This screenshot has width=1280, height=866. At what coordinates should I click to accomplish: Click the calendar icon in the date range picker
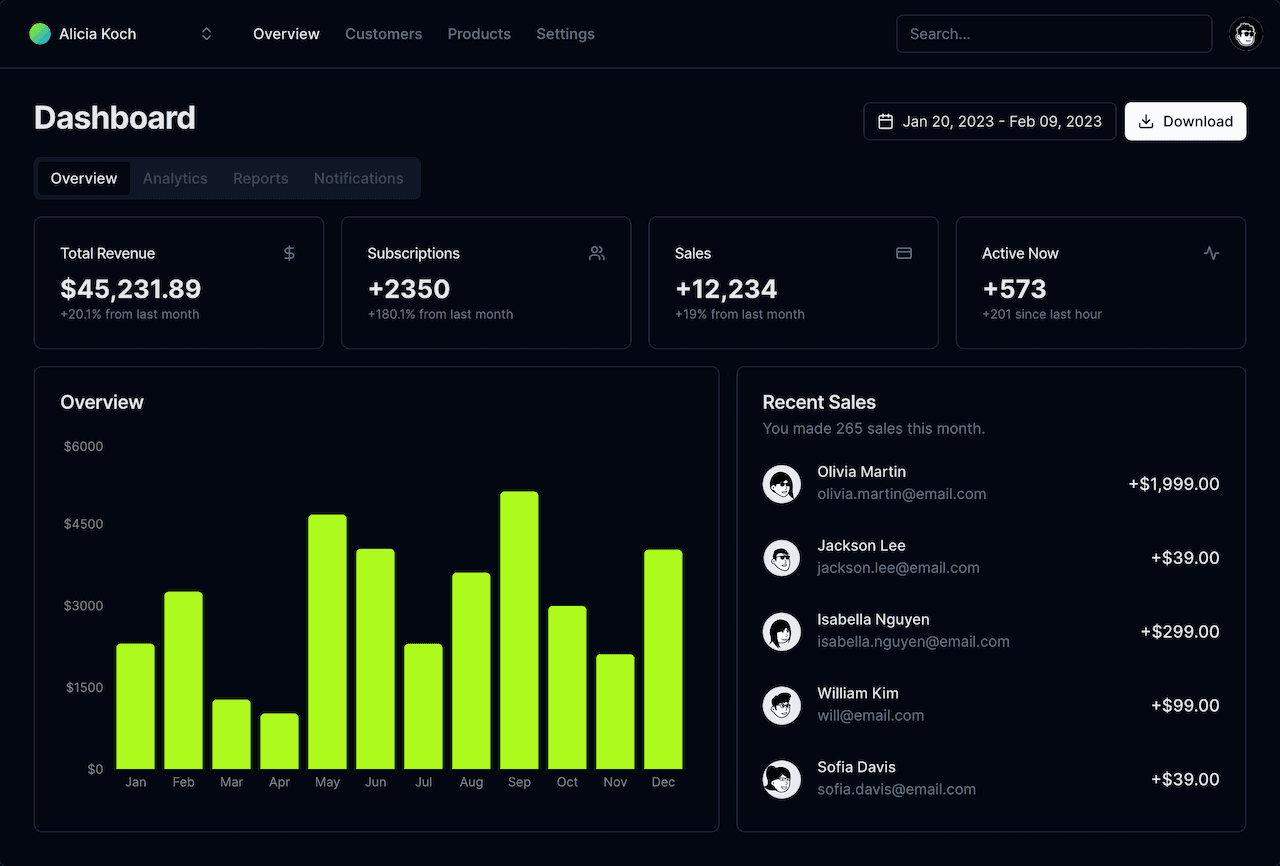tap(885, 120)
